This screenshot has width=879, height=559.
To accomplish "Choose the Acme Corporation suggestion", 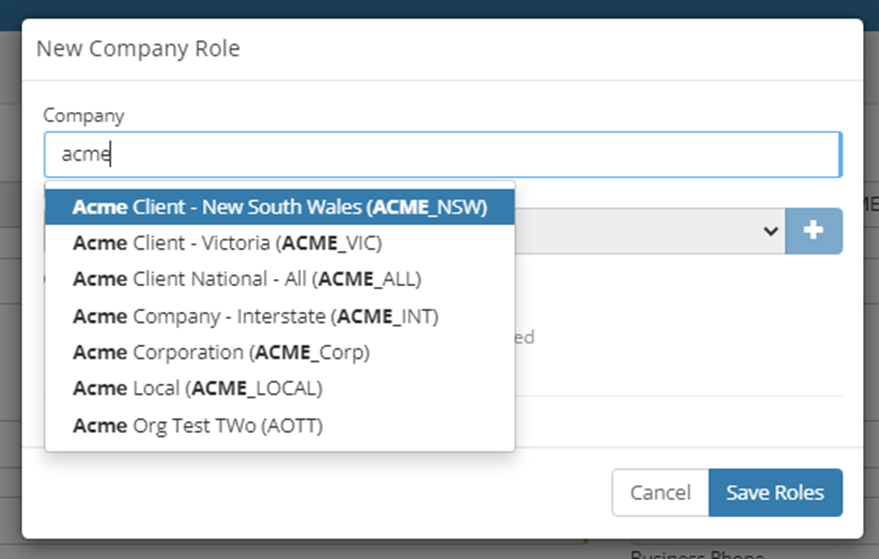I will pyautogui.click(x=221, y=352).
